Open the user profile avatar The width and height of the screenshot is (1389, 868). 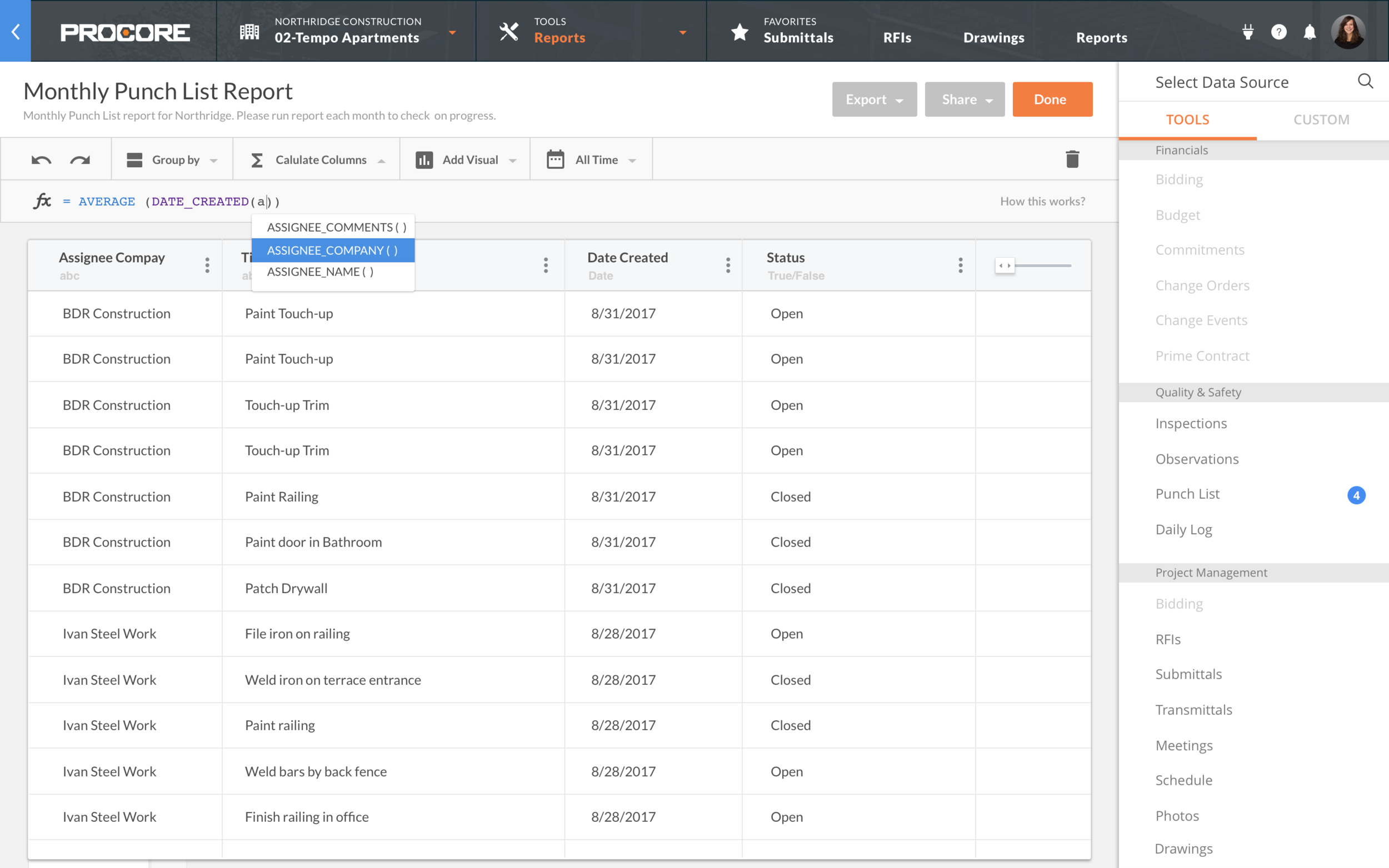tap(1348, 31)
